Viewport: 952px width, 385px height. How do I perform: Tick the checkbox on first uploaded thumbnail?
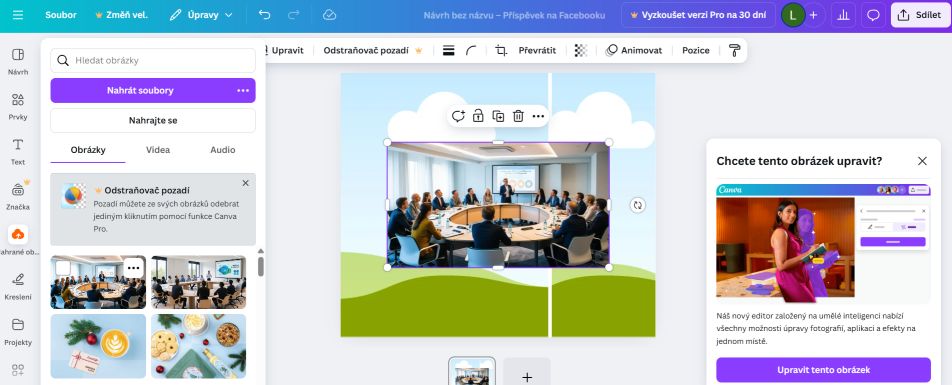63,268
